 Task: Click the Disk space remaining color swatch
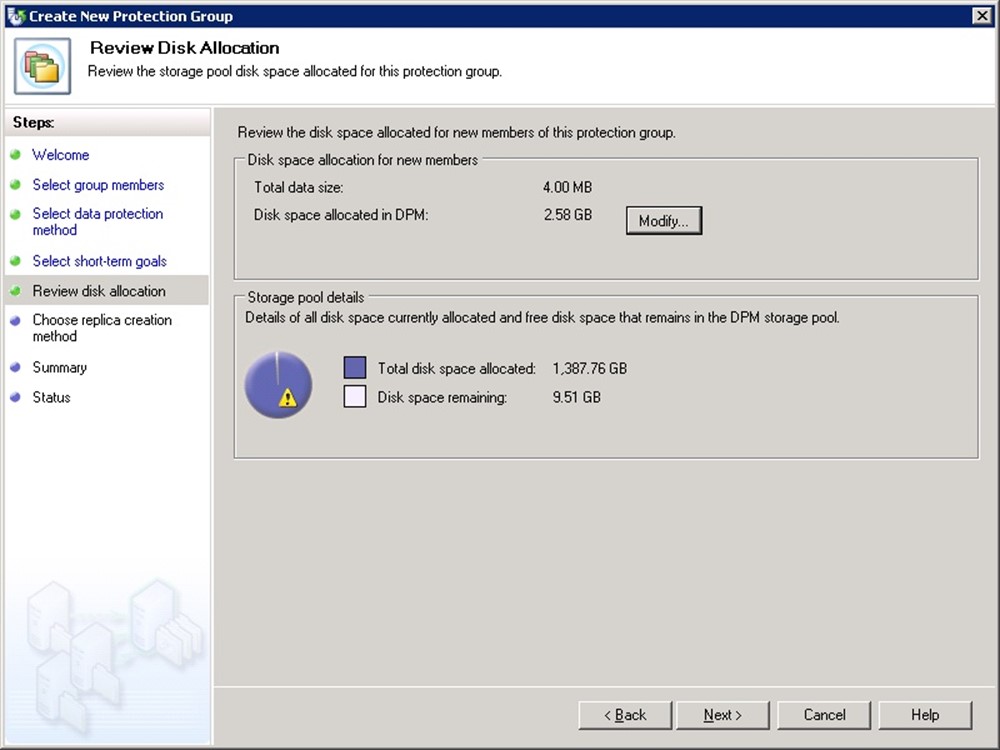(355, 397)
